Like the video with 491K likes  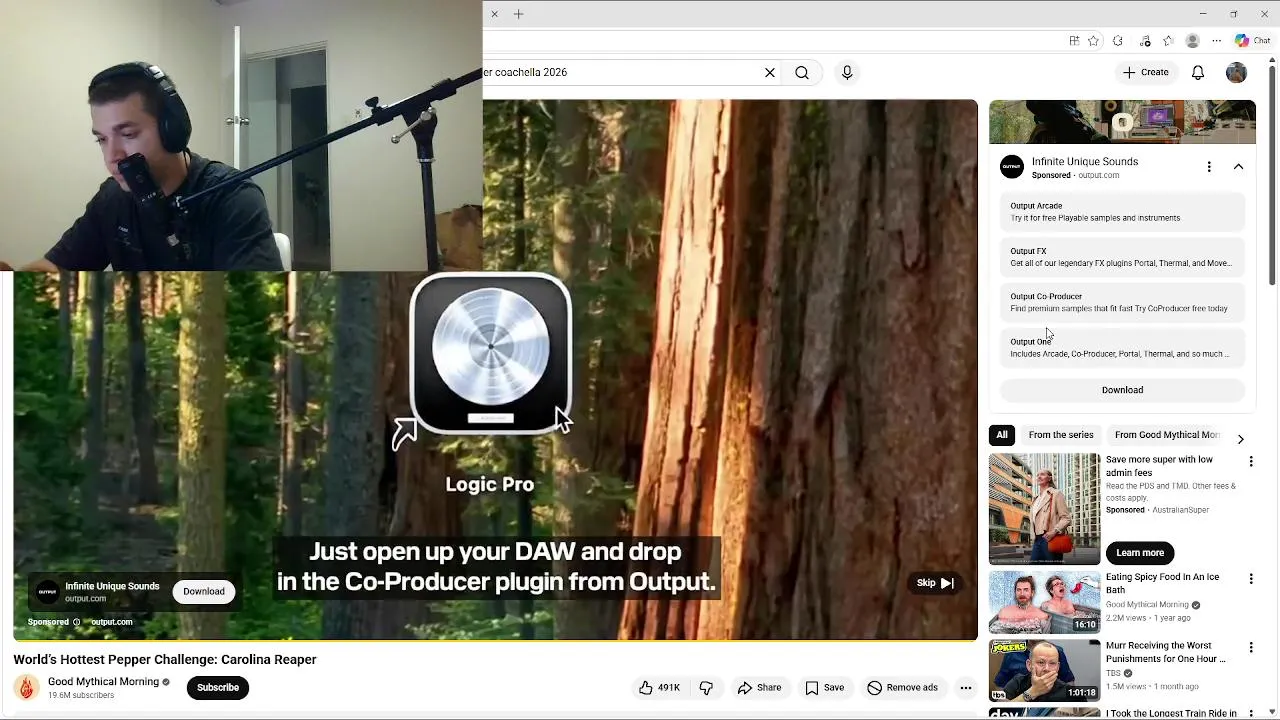coord(659,688)
